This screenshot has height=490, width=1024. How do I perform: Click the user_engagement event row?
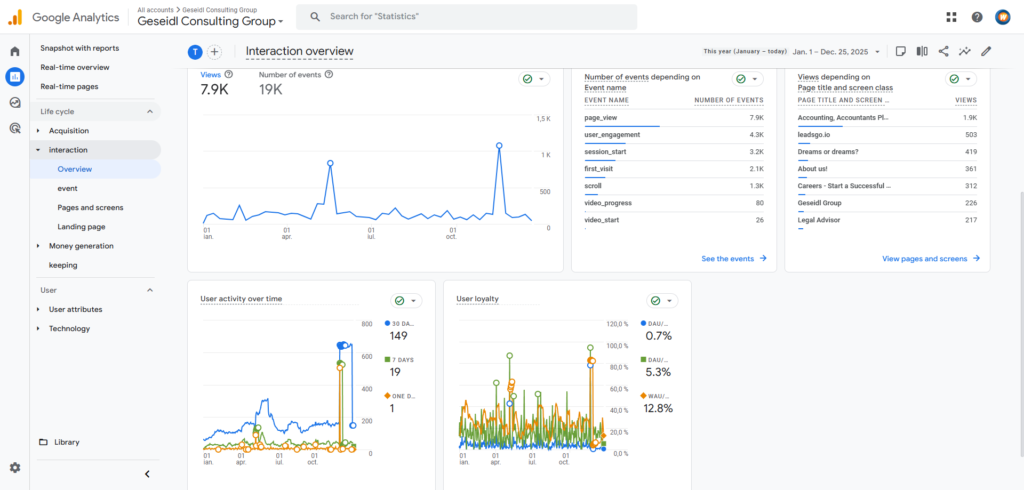pyautogui.click(x=674, y=135)
